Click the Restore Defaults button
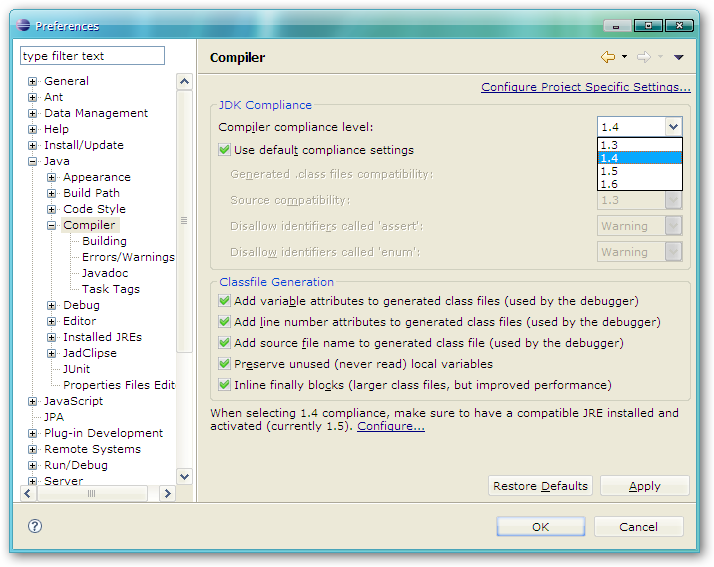 coord(540,486)
